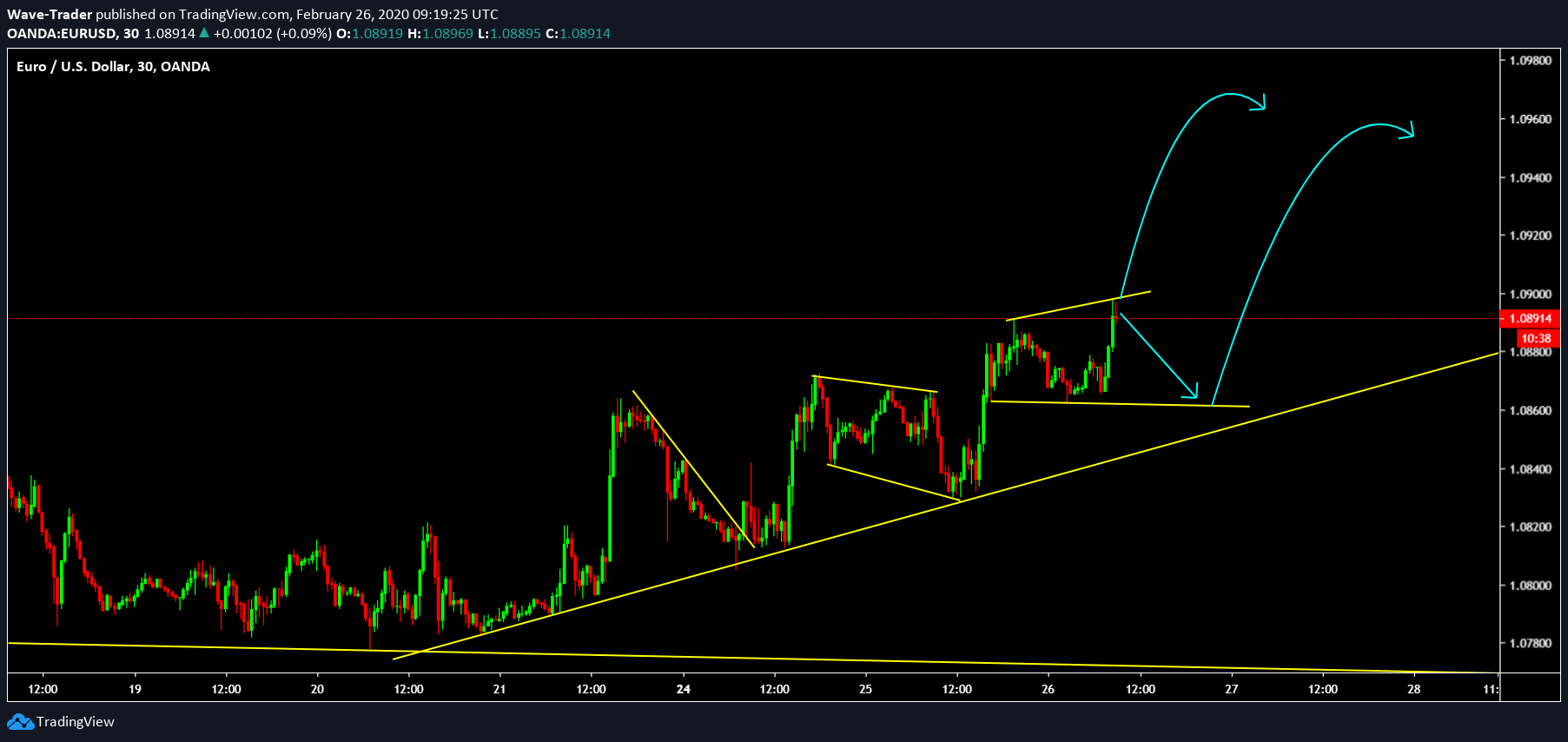This screenshot has width=1568, height=742.
Task: Click the OANDA:EURUSD, 30 symbol label
Action: (x=73, y=33)
